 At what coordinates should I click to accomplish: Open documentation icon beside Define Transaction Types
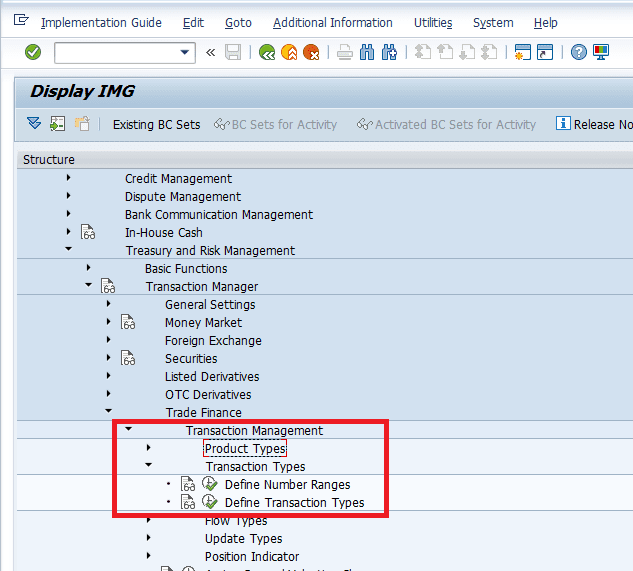pyautogui.click(x=188, y=503)
